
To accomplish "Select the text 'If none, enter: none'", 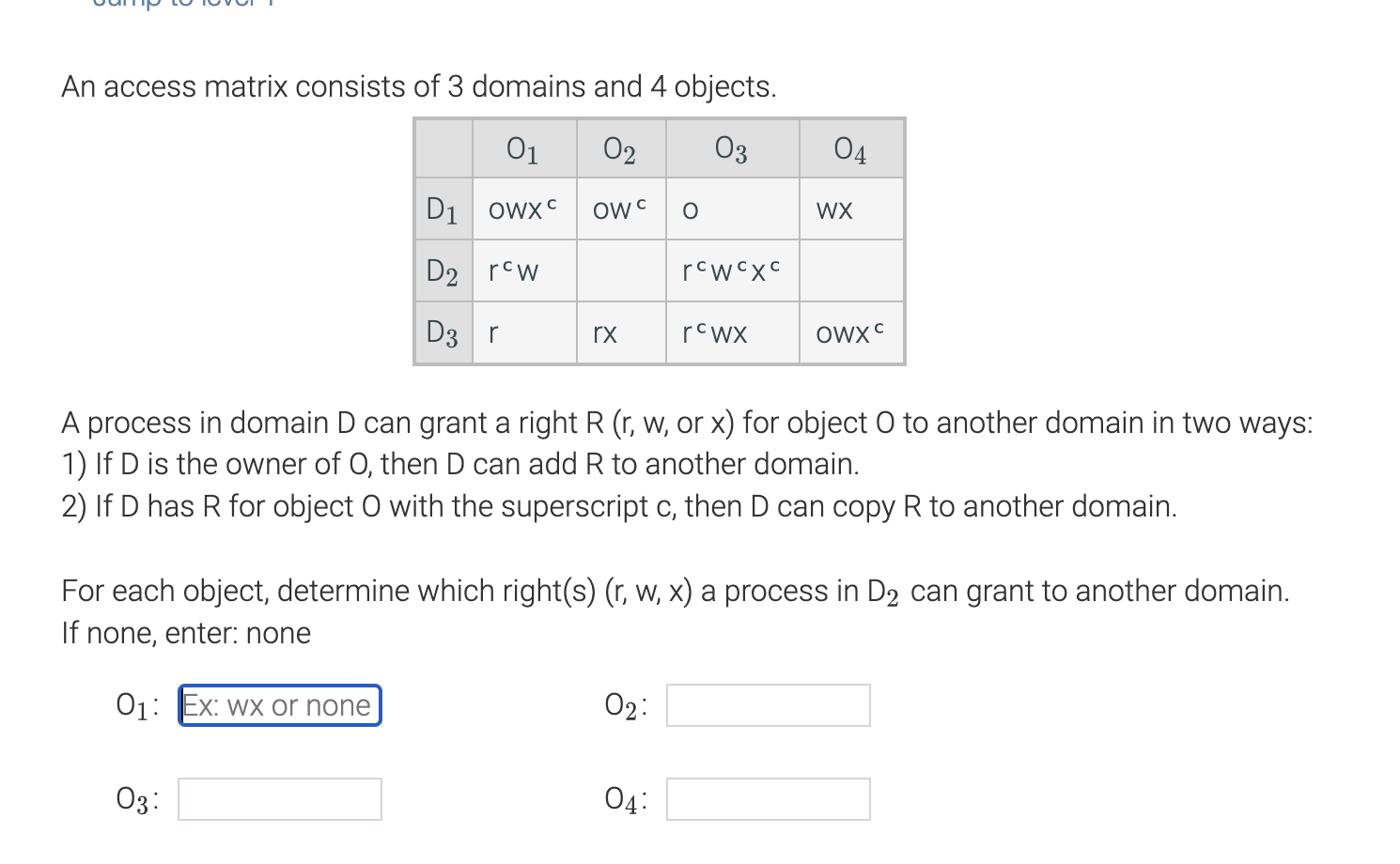I will point(185,634).
